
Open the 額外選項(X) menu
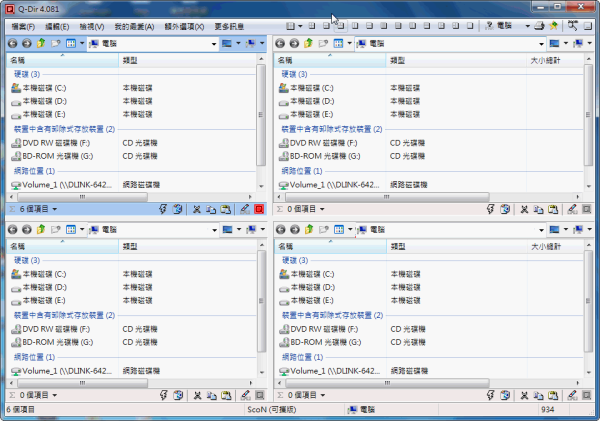[184, 26]
